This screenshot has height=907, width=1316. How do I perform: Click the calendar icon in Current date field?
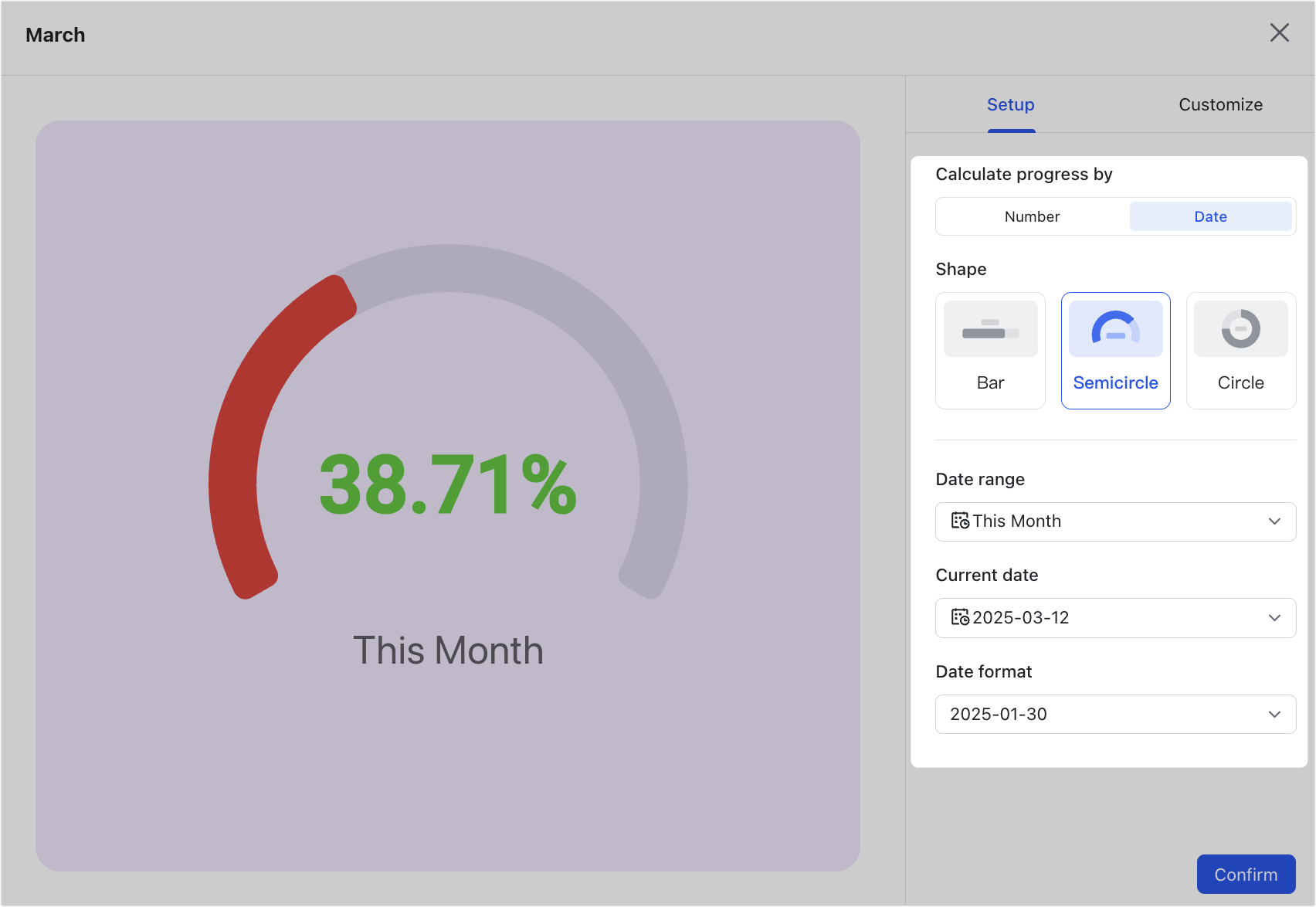click(x=960, y=617)
